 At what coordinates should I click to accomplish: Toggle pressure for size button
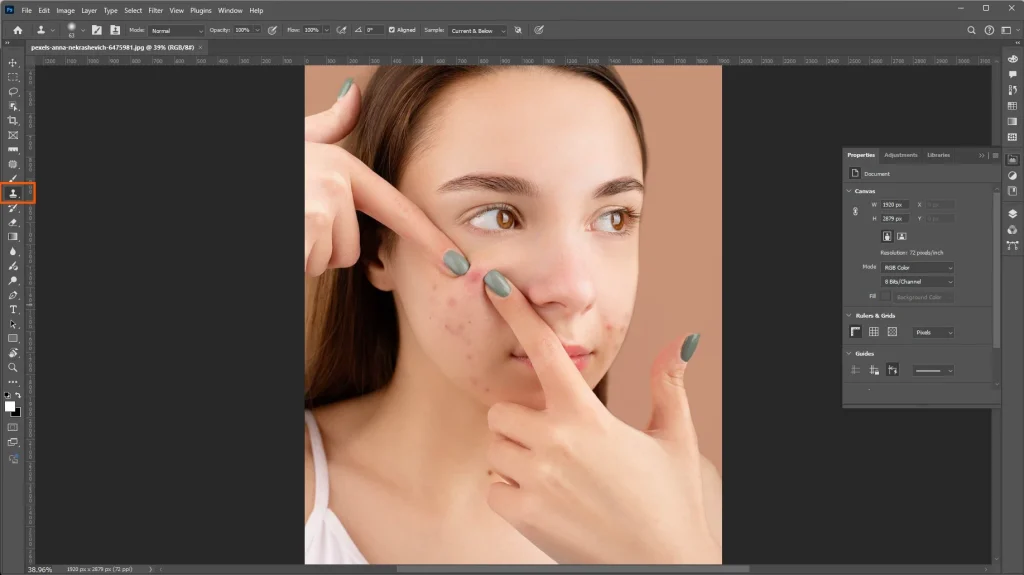539,30
